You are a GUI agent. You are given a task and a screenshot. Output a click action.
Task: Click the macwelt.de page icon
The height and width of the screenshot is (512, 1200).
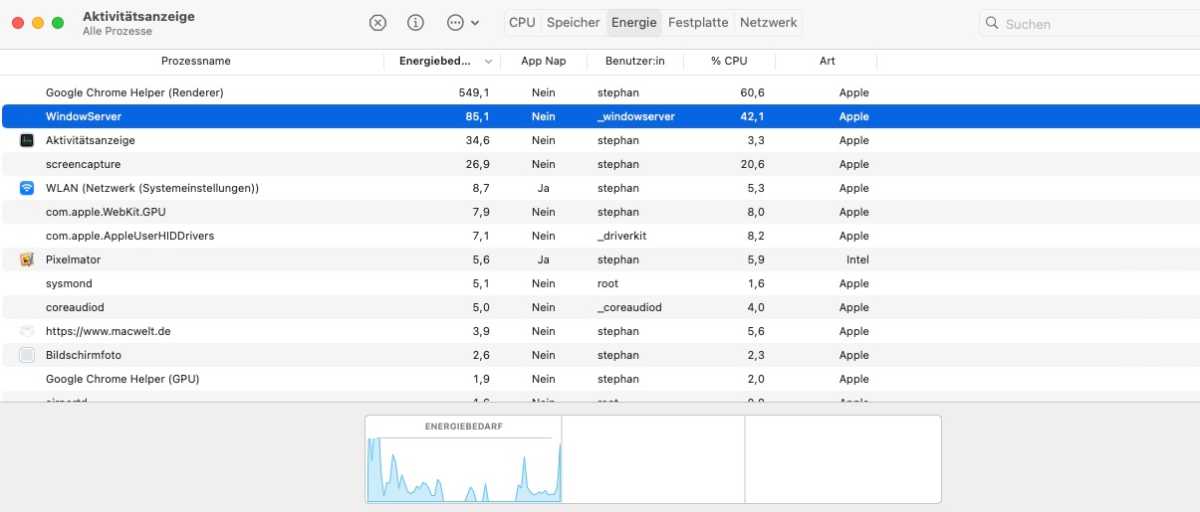pos(27,331)
